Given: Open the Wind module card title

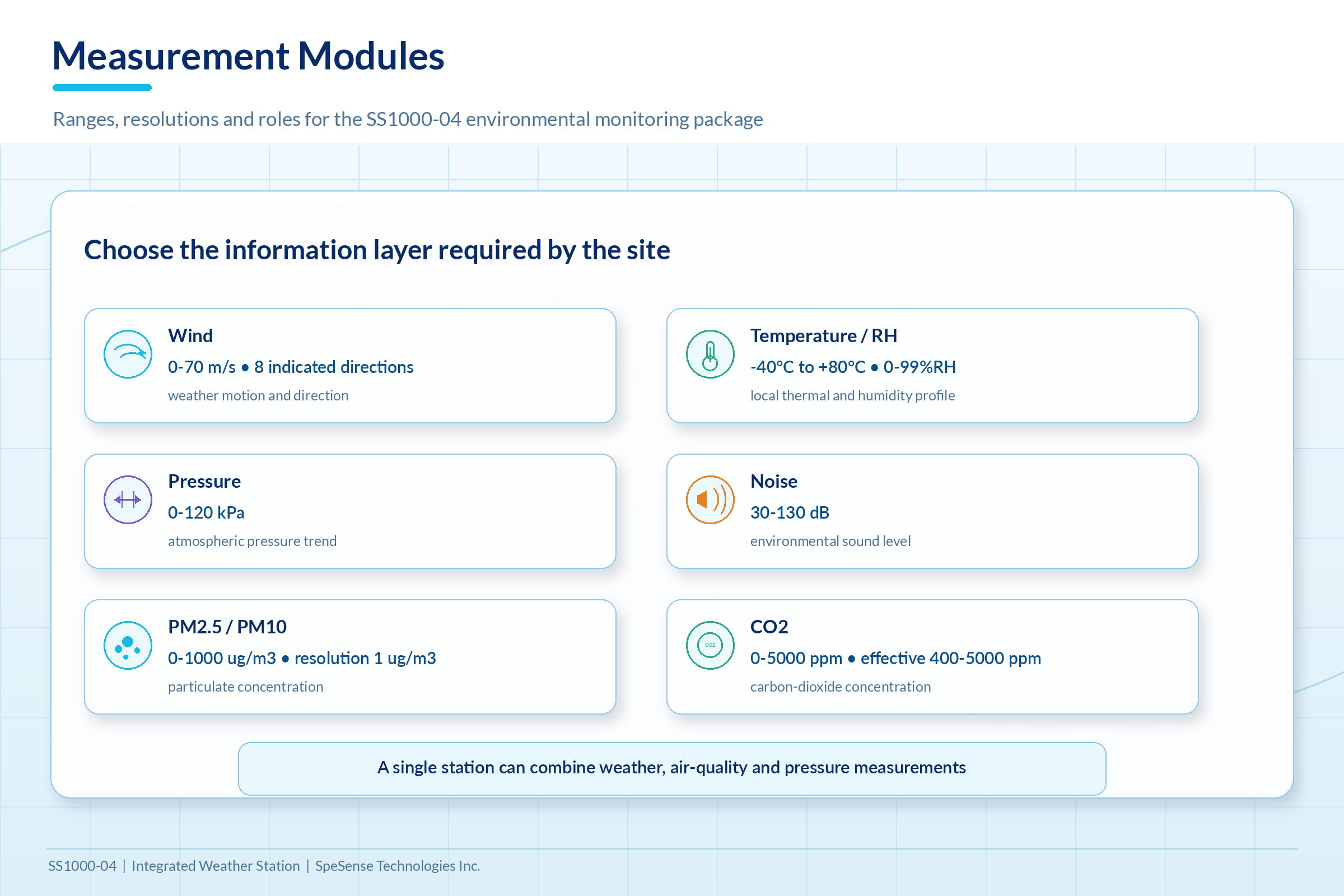Looking at the screenshot, I should pos(190,335).
